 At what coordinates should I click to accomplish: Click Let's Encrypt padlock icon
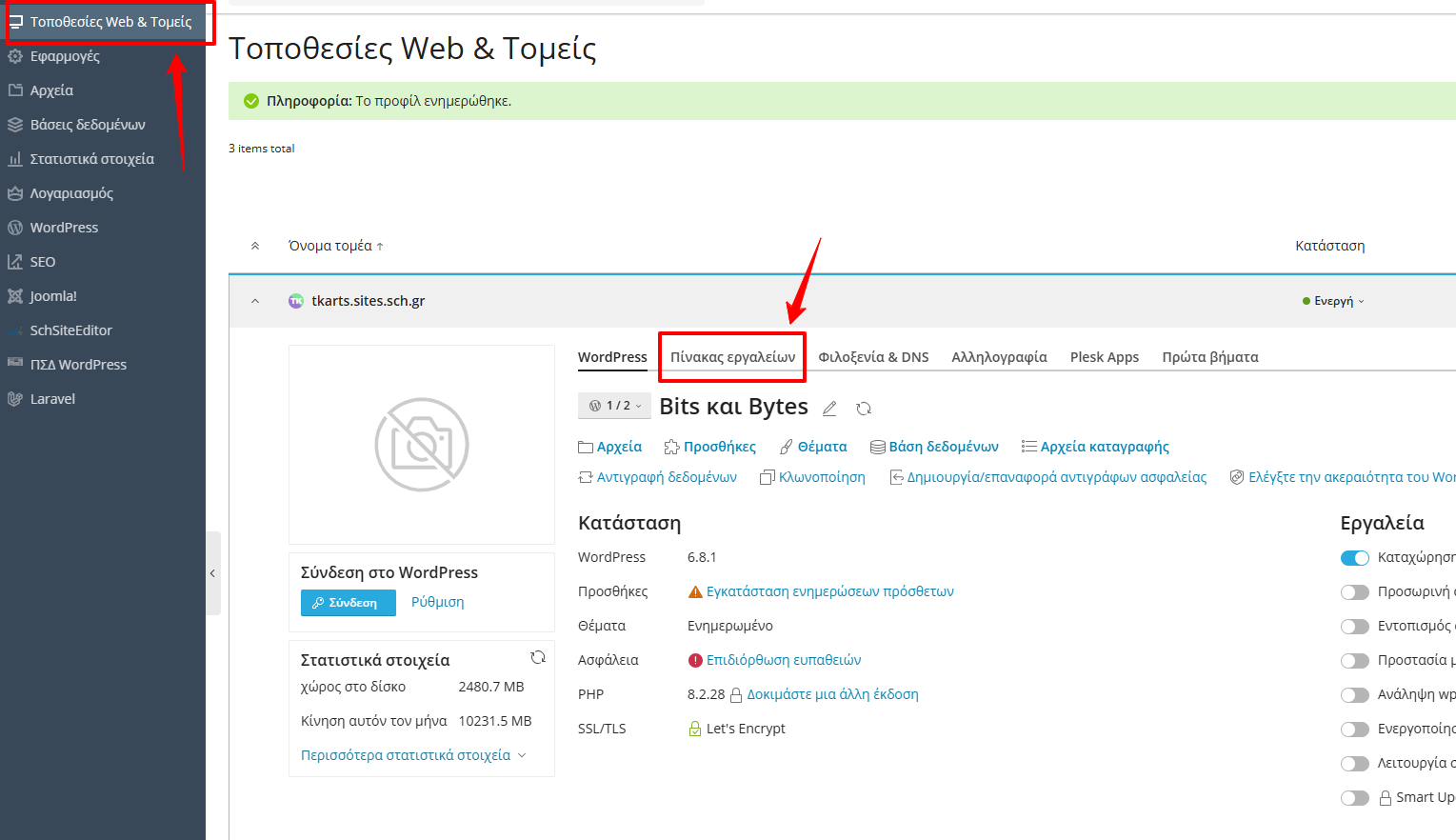[695, 729]
